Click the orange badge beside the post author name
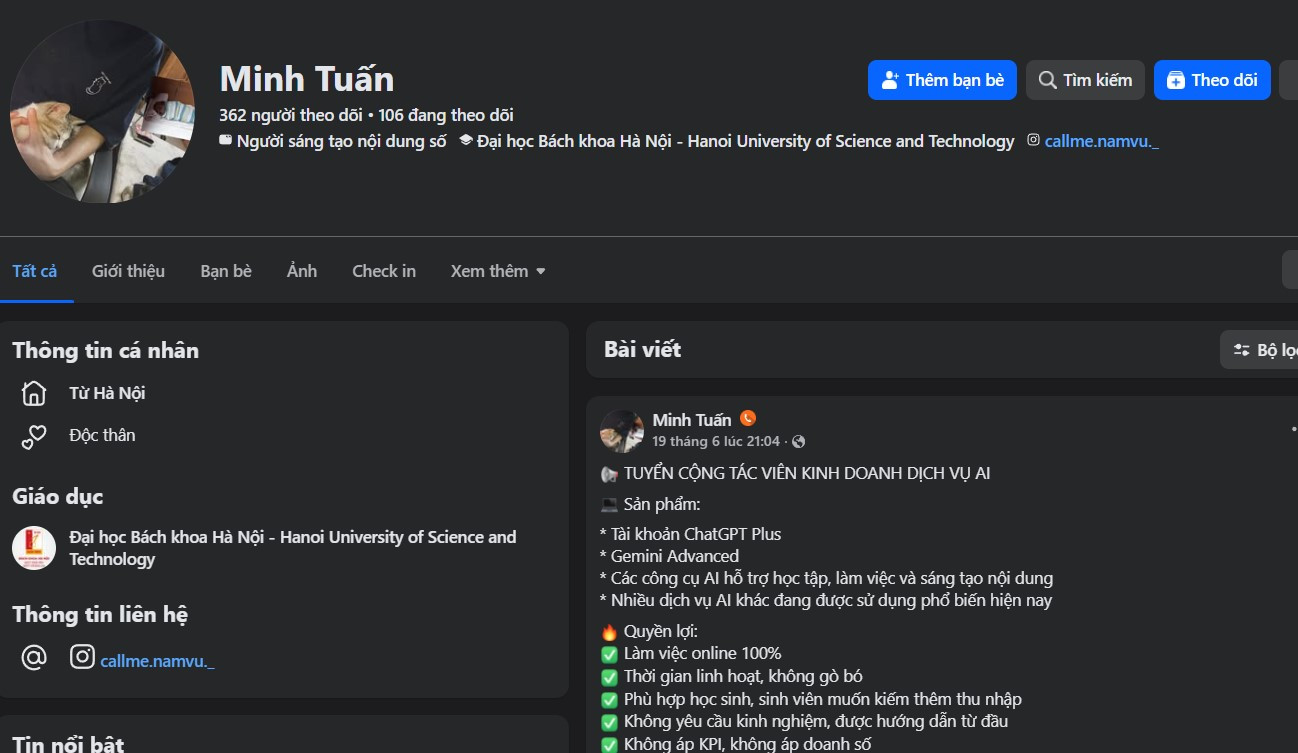This screenshot has height=753, width=1298. click(748, 419)
